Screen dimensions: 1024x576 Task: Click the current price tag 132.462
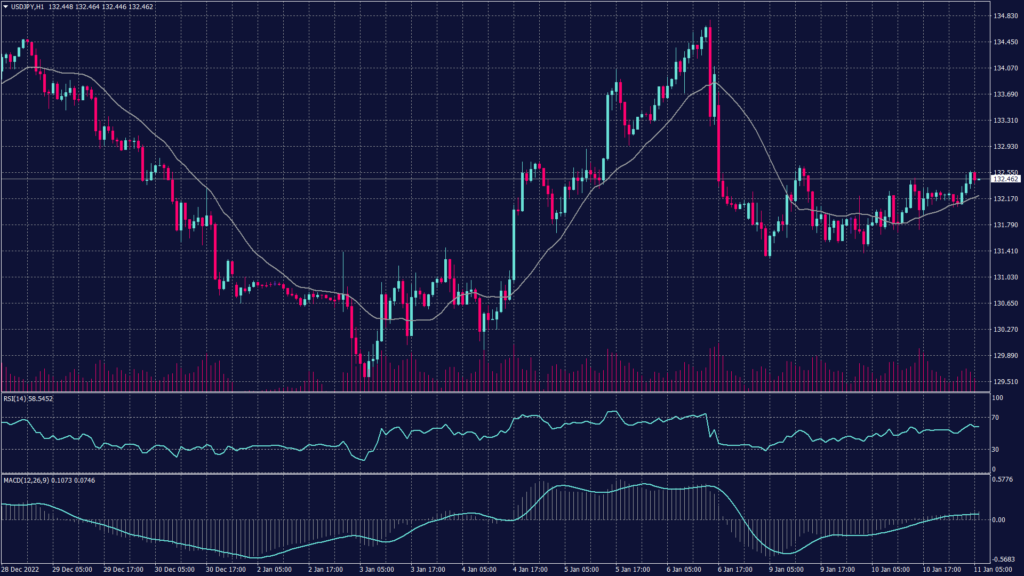tap(1004, 179)
